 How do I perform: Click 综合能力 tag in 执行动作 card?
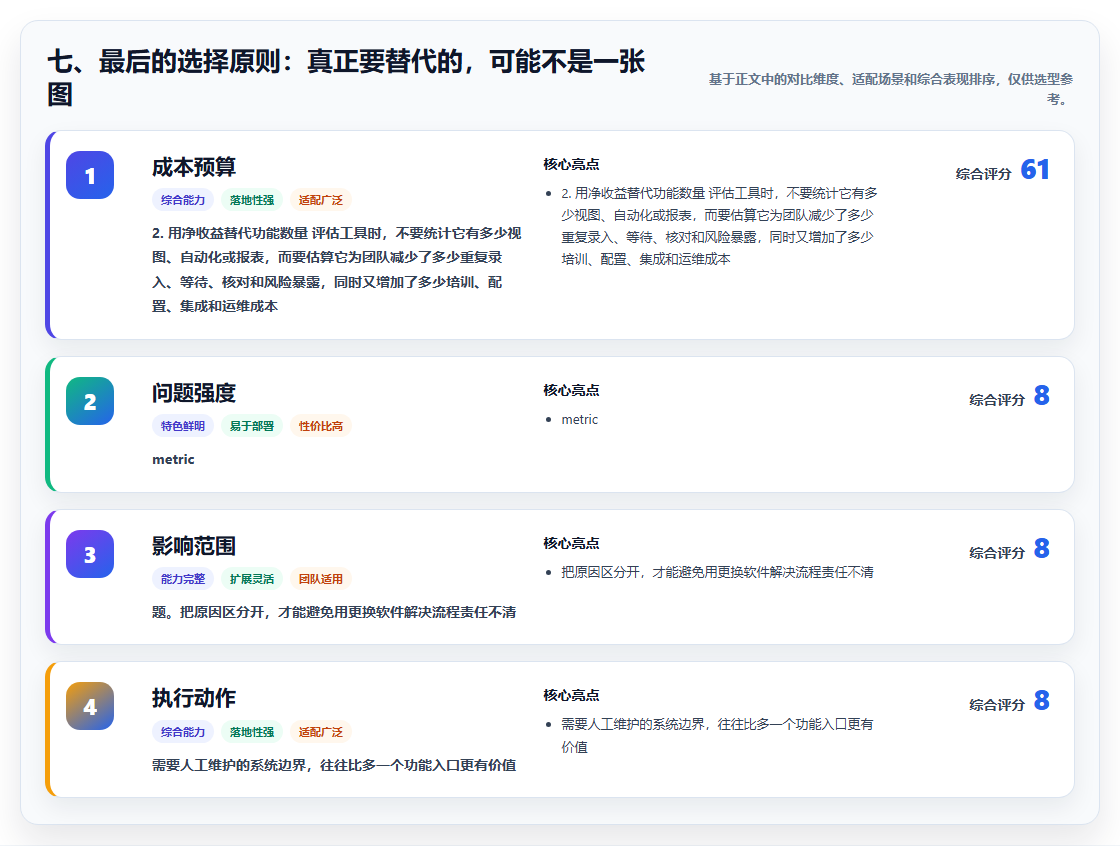click(x=183, y=732)
